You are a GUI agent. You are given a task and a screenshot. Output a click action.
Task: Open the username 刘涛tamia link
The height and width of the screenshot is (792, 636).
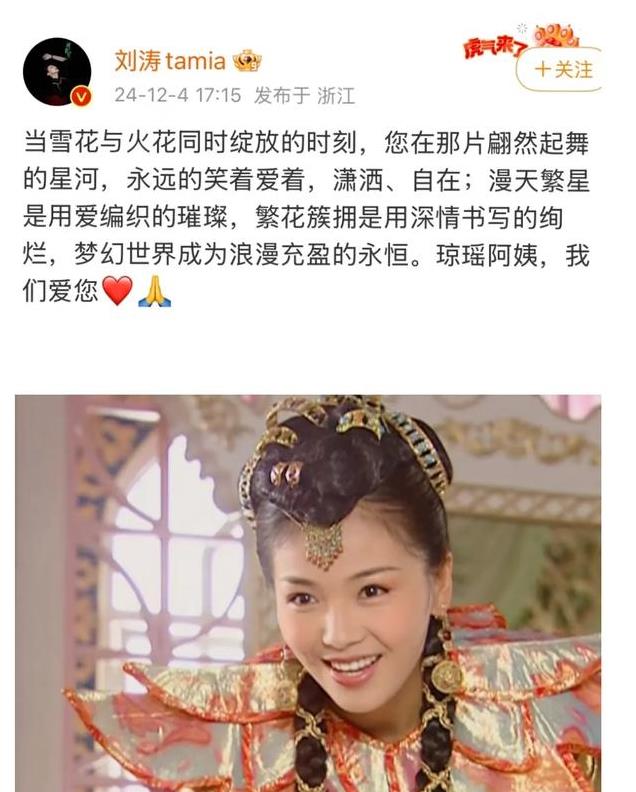[170, 61]
